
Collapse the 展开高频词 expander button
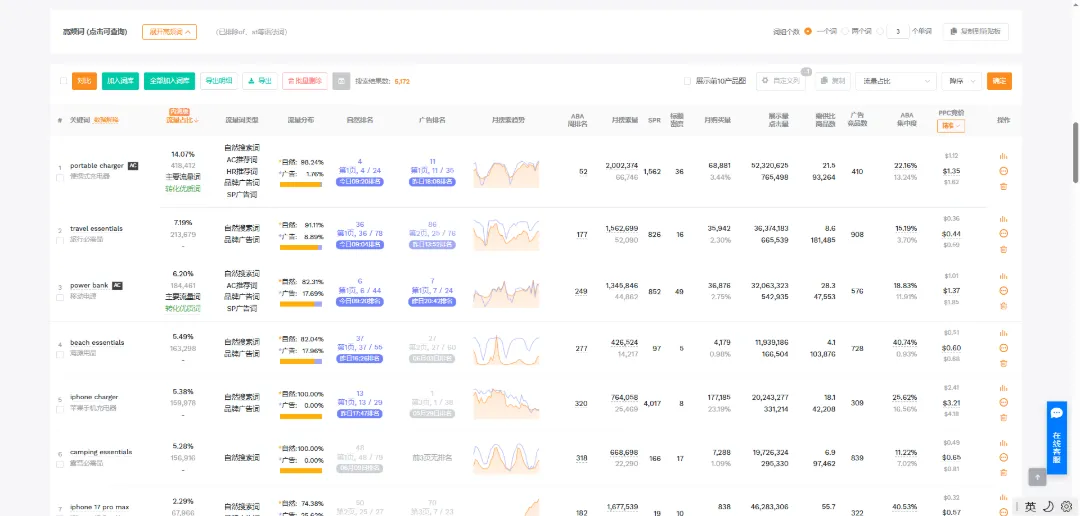[x=169, y=32]
